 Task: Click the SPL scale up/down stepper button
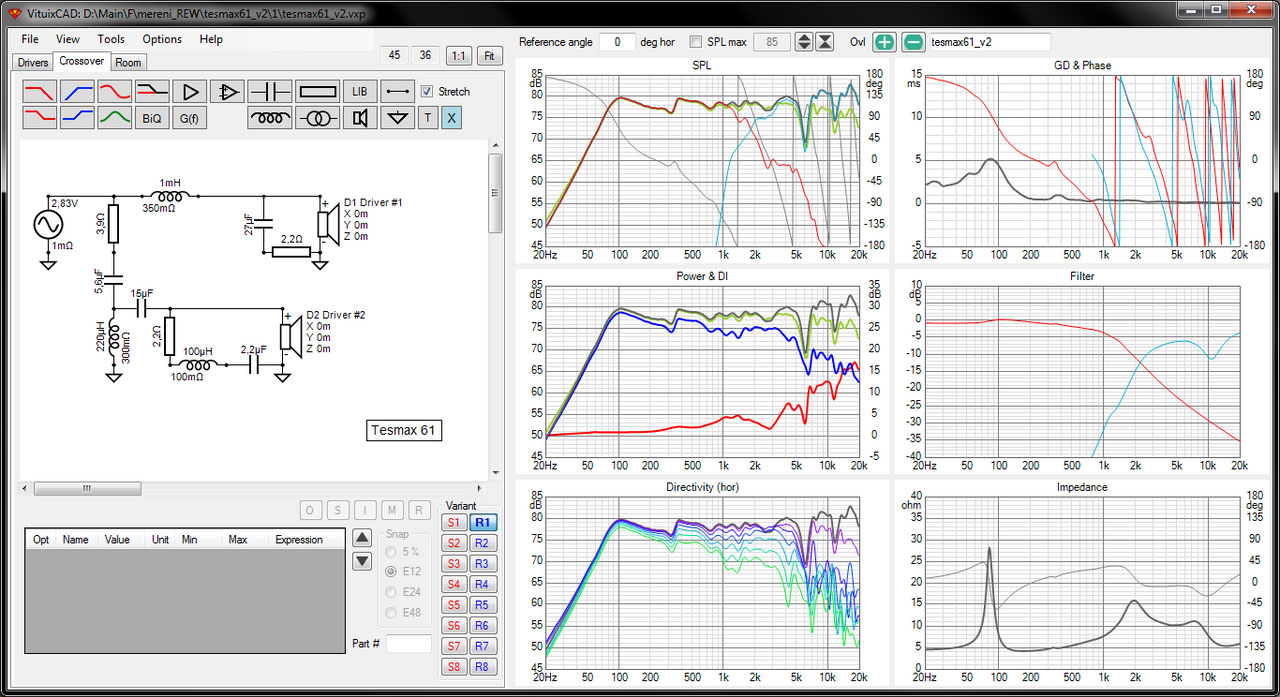pos(804,42)
